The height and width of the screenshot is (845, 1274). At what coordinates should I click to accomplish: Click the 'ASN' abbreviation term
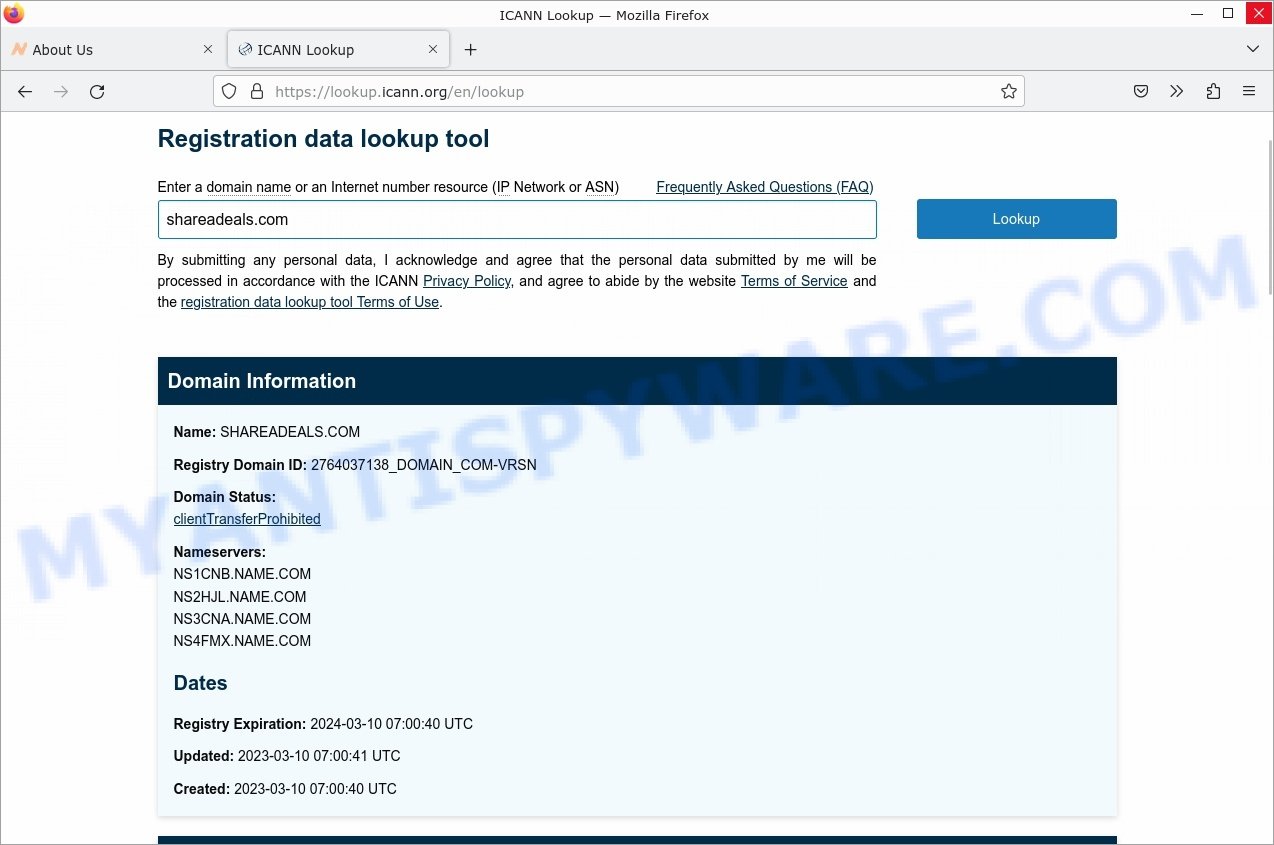[599, 187]
